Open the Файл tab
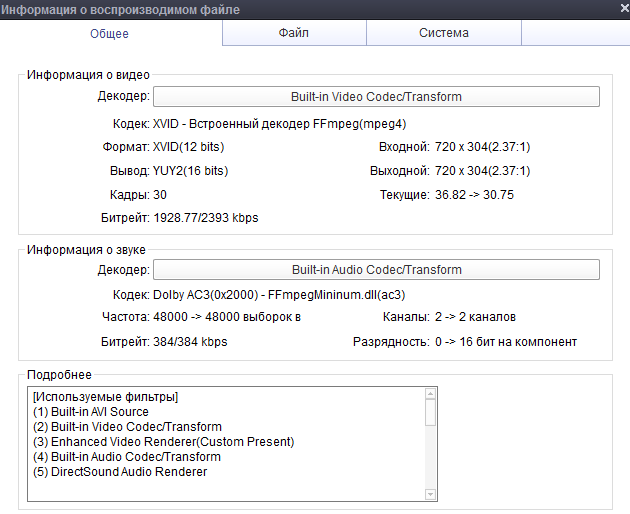This screenshot has width=630, height=514. (293, 33)
